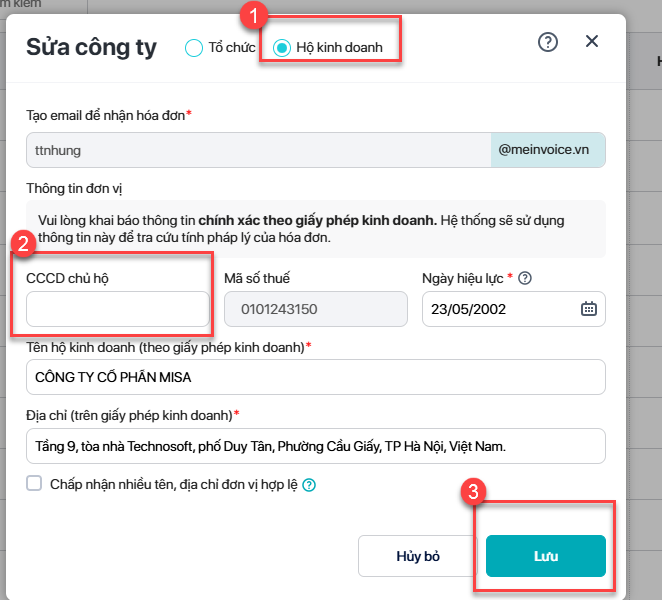
Task: Click the @meinvoice.vn domain suffix
Action: pyautogui.click(x=547, y=150)
